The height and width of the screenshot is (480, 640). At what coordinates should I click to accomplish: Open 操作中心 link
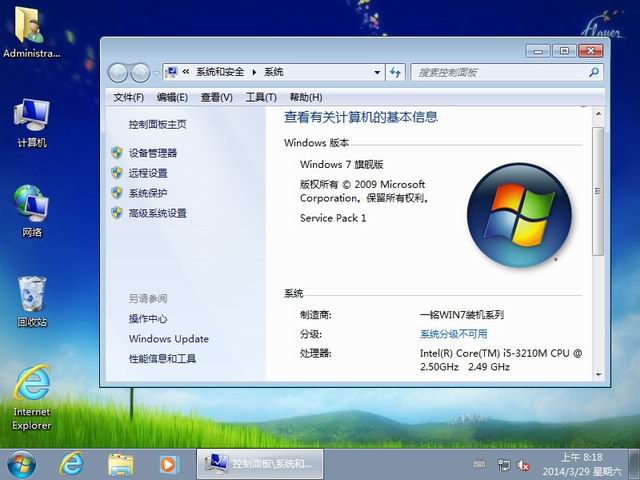point(148,319)
